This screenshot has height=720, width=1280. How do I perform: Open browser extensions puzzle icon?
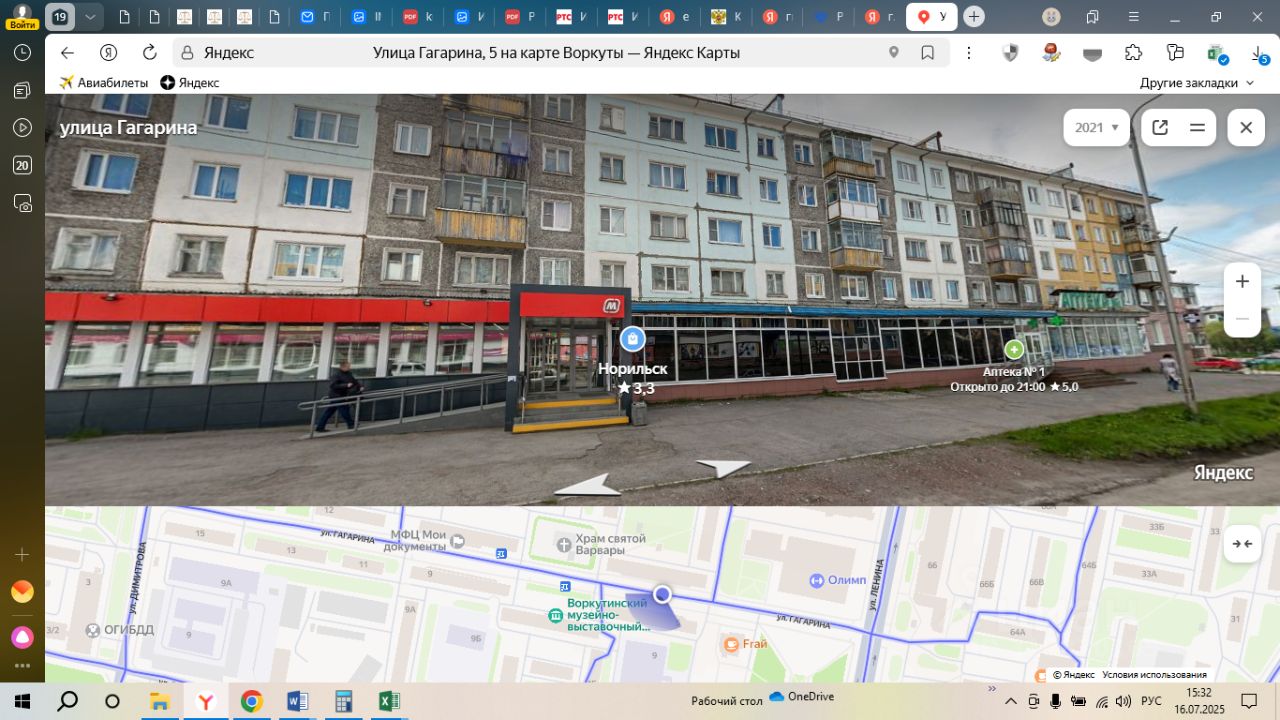click(1133, 53)
